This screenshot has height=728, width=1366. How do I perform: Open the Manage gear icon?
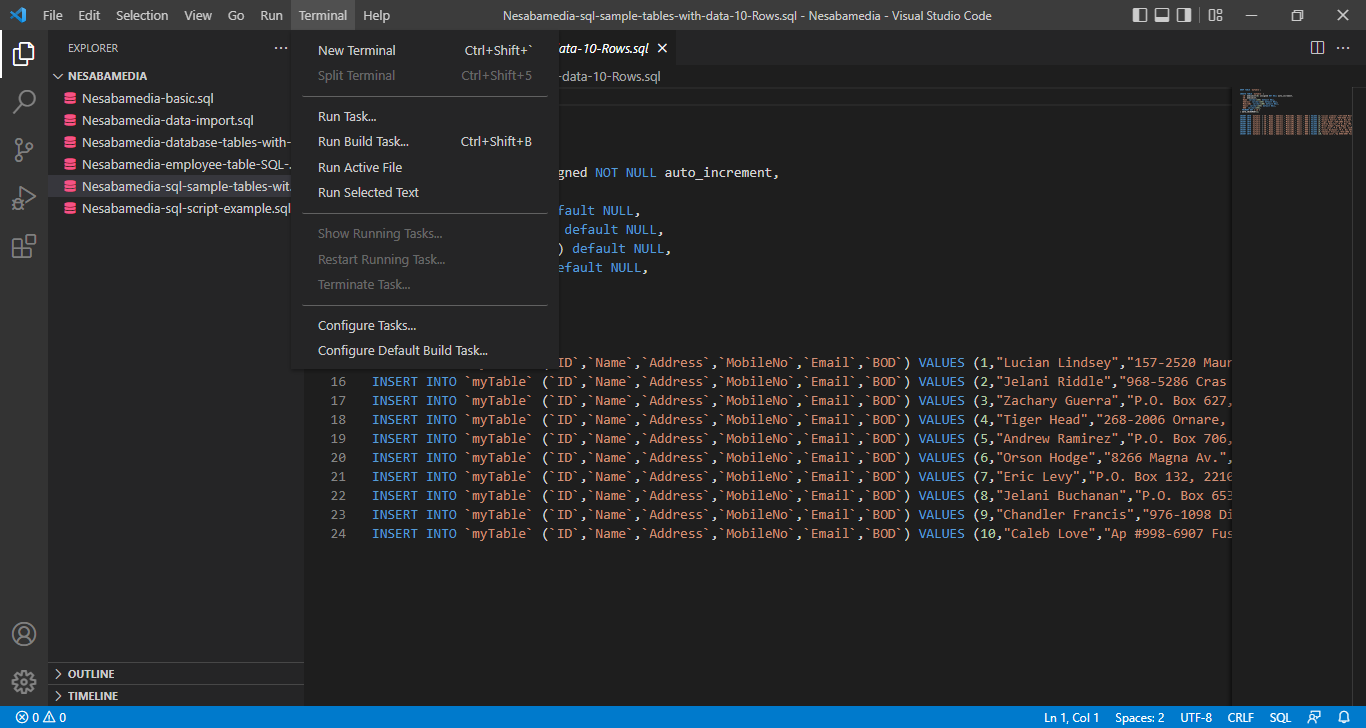point(24,682)
